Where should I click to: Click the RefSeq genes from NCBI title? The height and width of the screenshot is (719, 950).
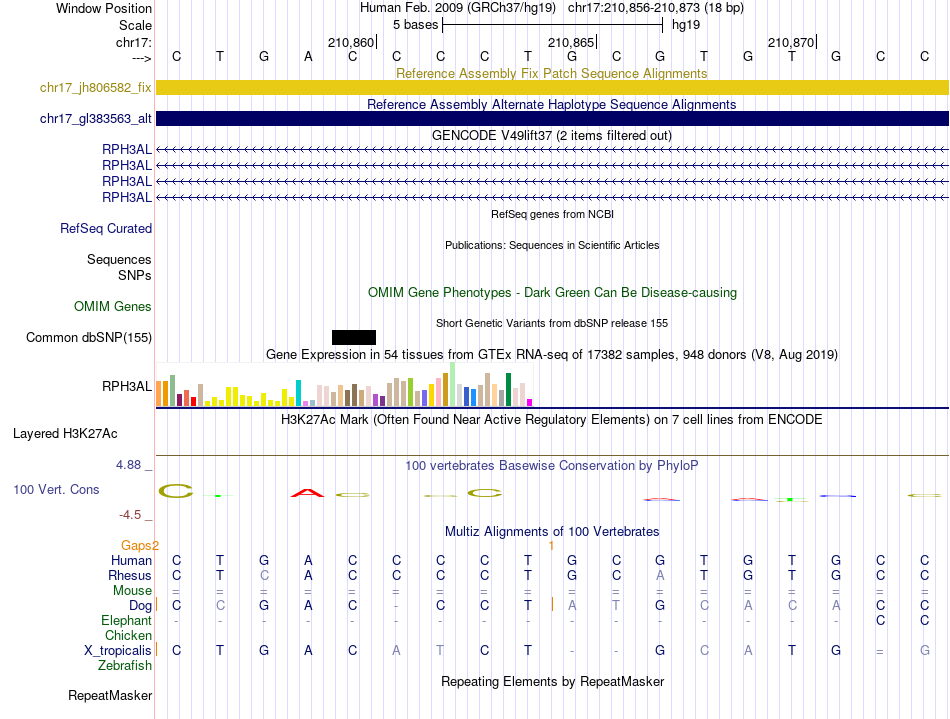point(552,214)
